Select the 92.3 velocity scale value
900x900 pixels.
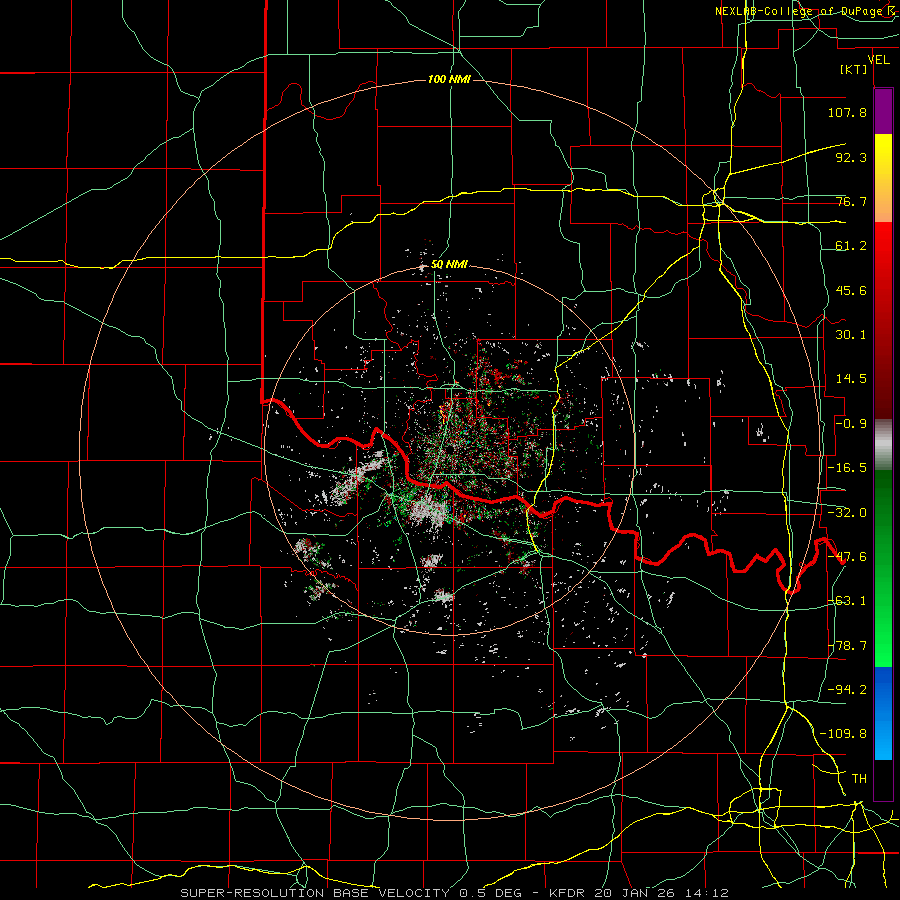[851, 157]
